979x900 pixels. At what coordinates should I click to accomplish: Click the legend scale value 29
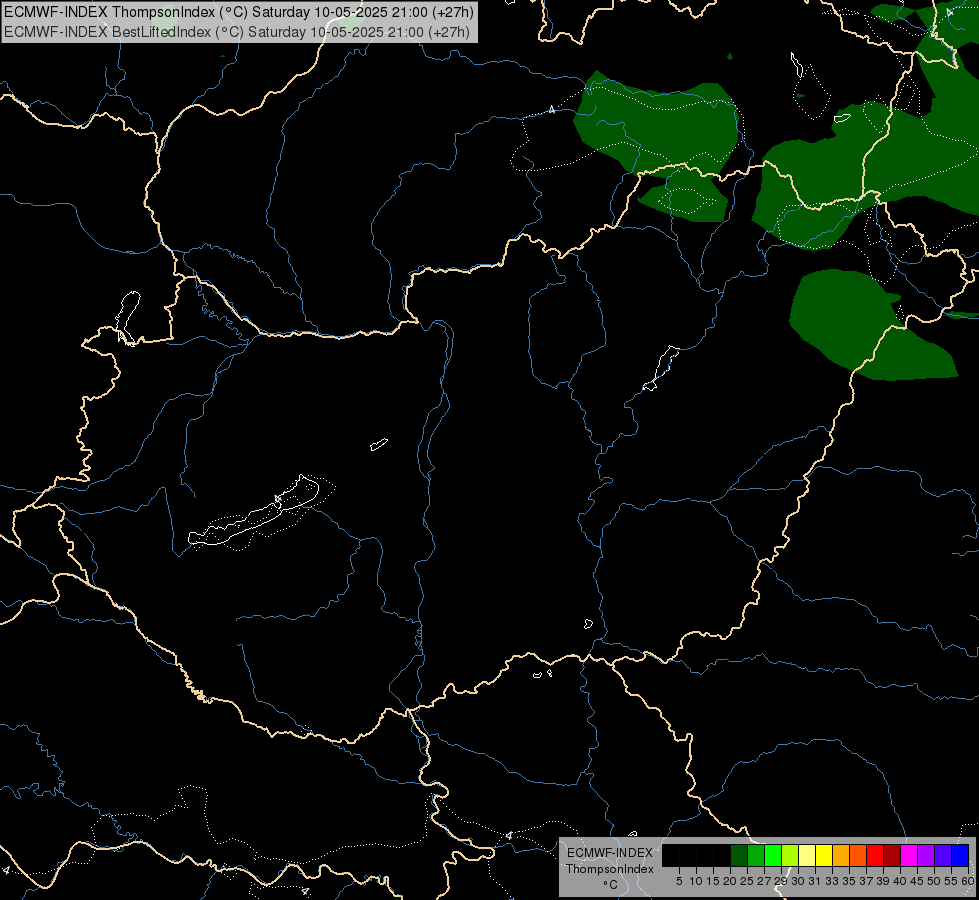pyautogui.click(x=781, y=881)
